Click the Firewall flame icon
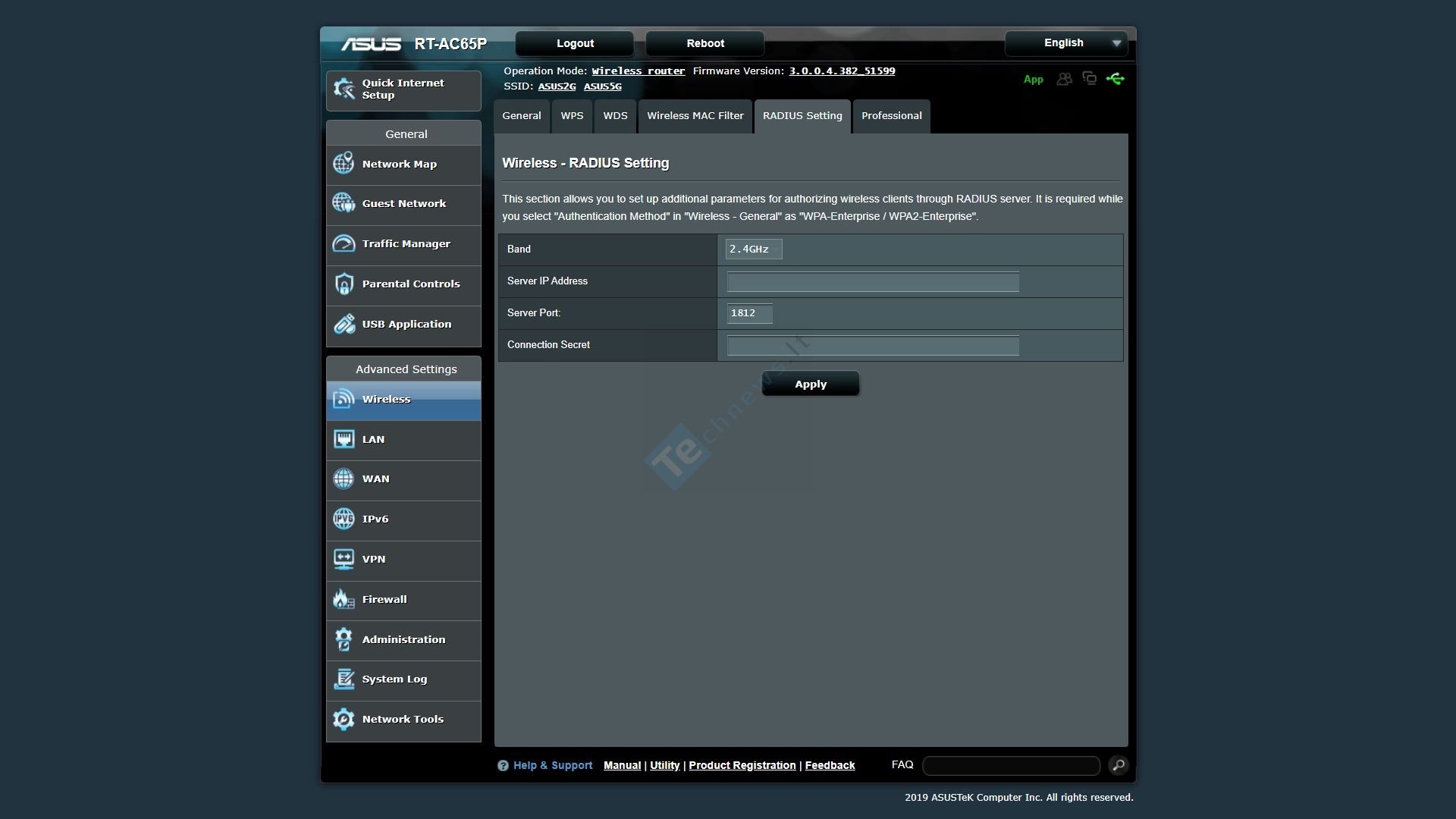The image size is (1456, 819). tap(344, 599)
